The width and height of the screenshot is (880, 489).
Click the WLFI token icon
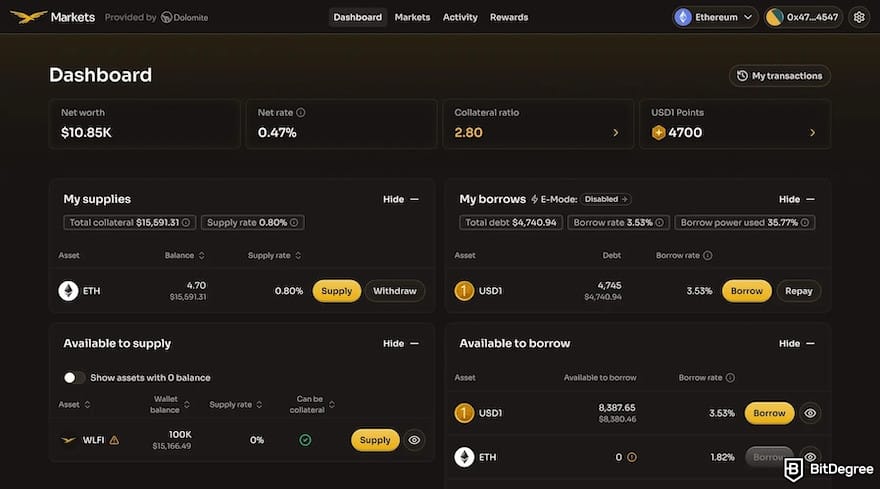click(68, 440)
